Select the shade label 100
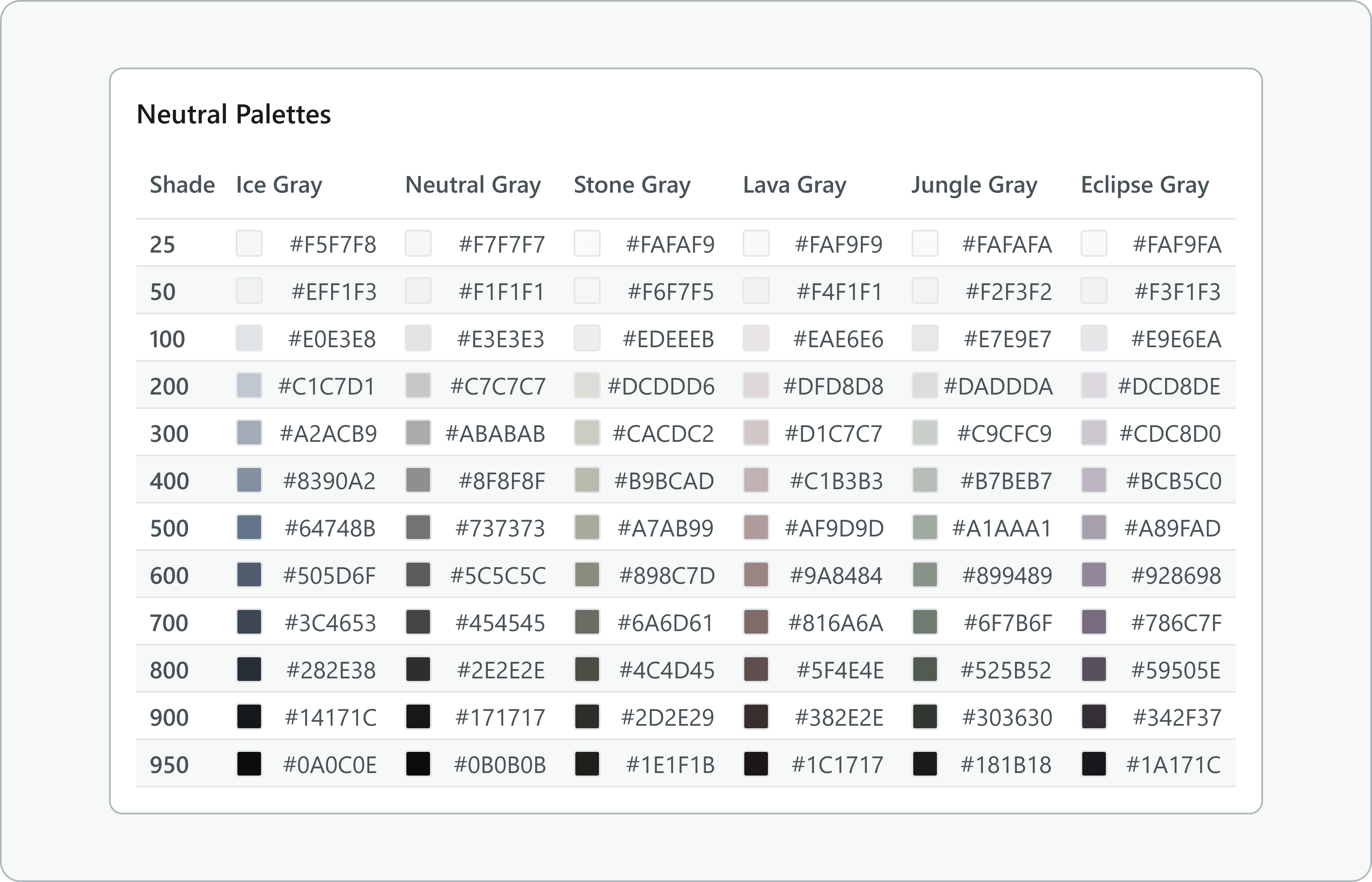Screen dimensions: 1372x882 pyautogui.click(x=167, y=339)
